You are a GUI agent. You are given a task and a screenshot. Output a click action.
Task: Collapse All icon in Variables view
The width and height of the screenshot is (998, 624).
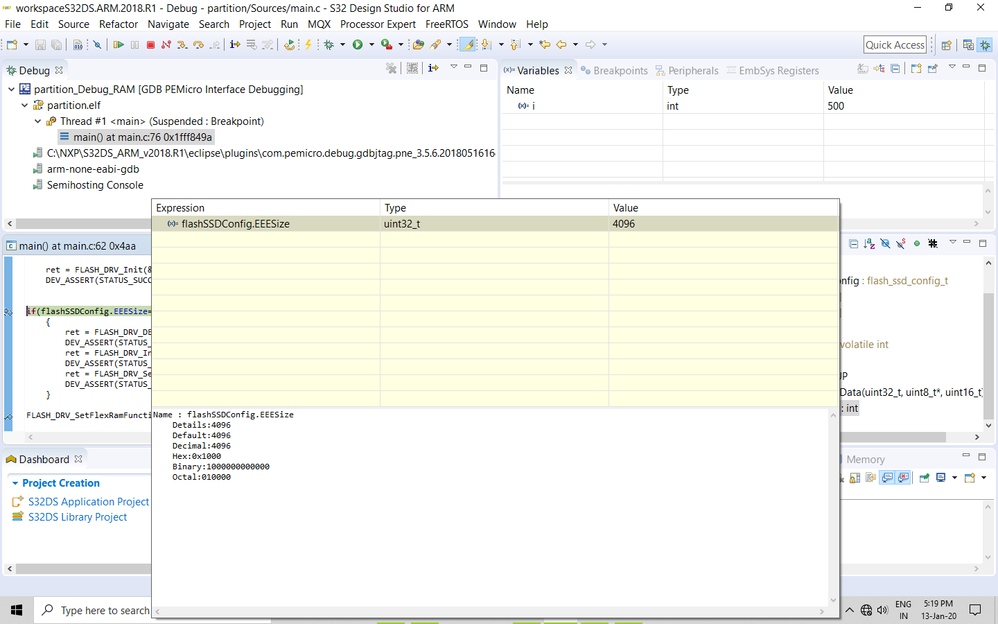pos(895,68)
